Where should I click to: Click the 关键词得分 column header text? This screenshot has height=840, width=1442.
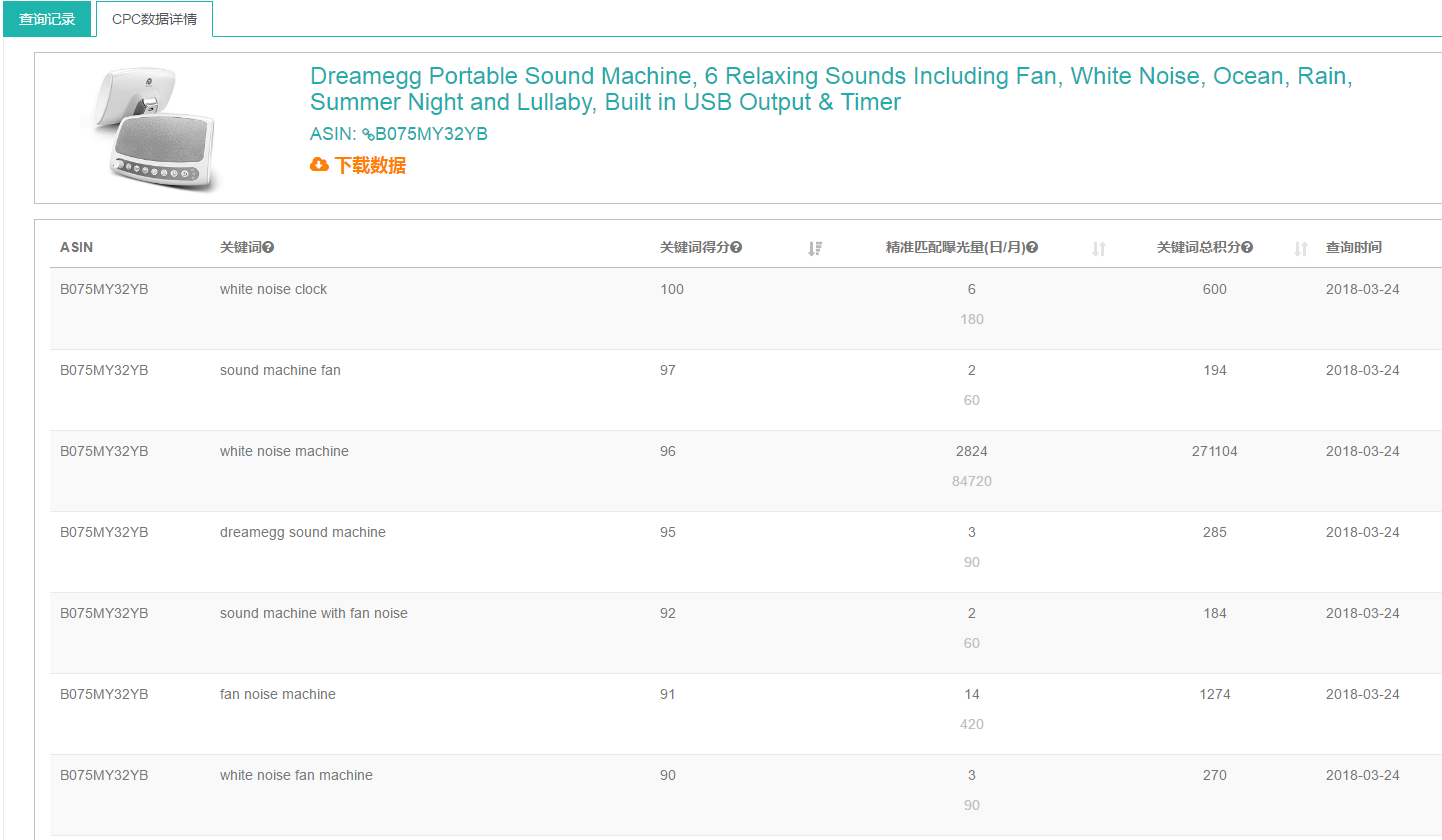coord(694,248)
